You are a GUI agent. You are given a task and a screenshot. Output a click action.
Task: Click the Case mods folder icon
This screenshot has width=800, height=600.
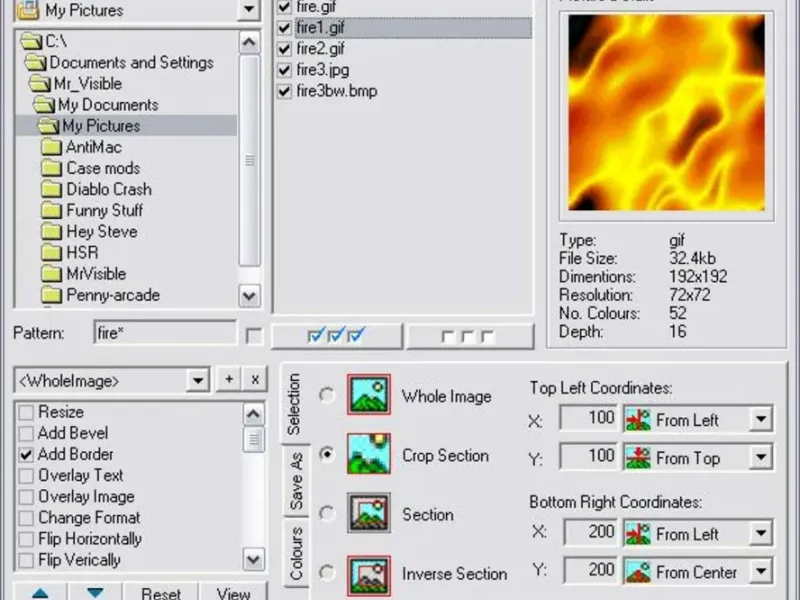(51, 168)
